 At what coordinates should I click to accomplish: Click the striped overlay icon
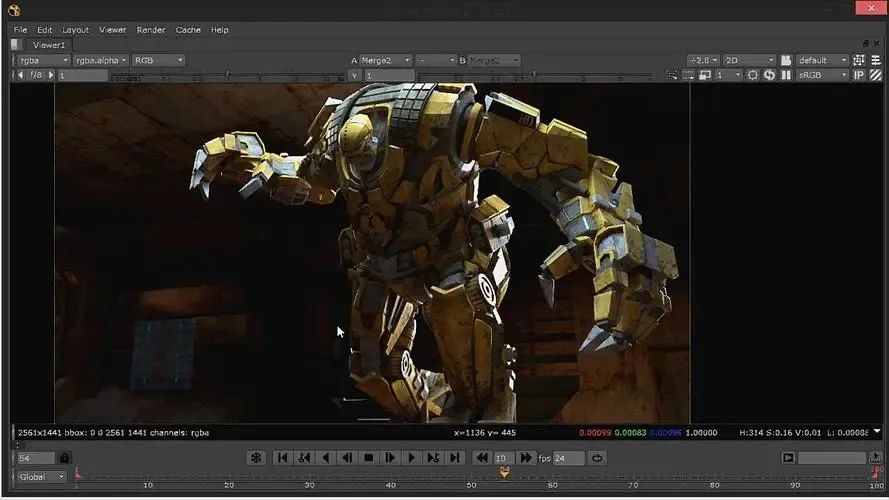876,75
